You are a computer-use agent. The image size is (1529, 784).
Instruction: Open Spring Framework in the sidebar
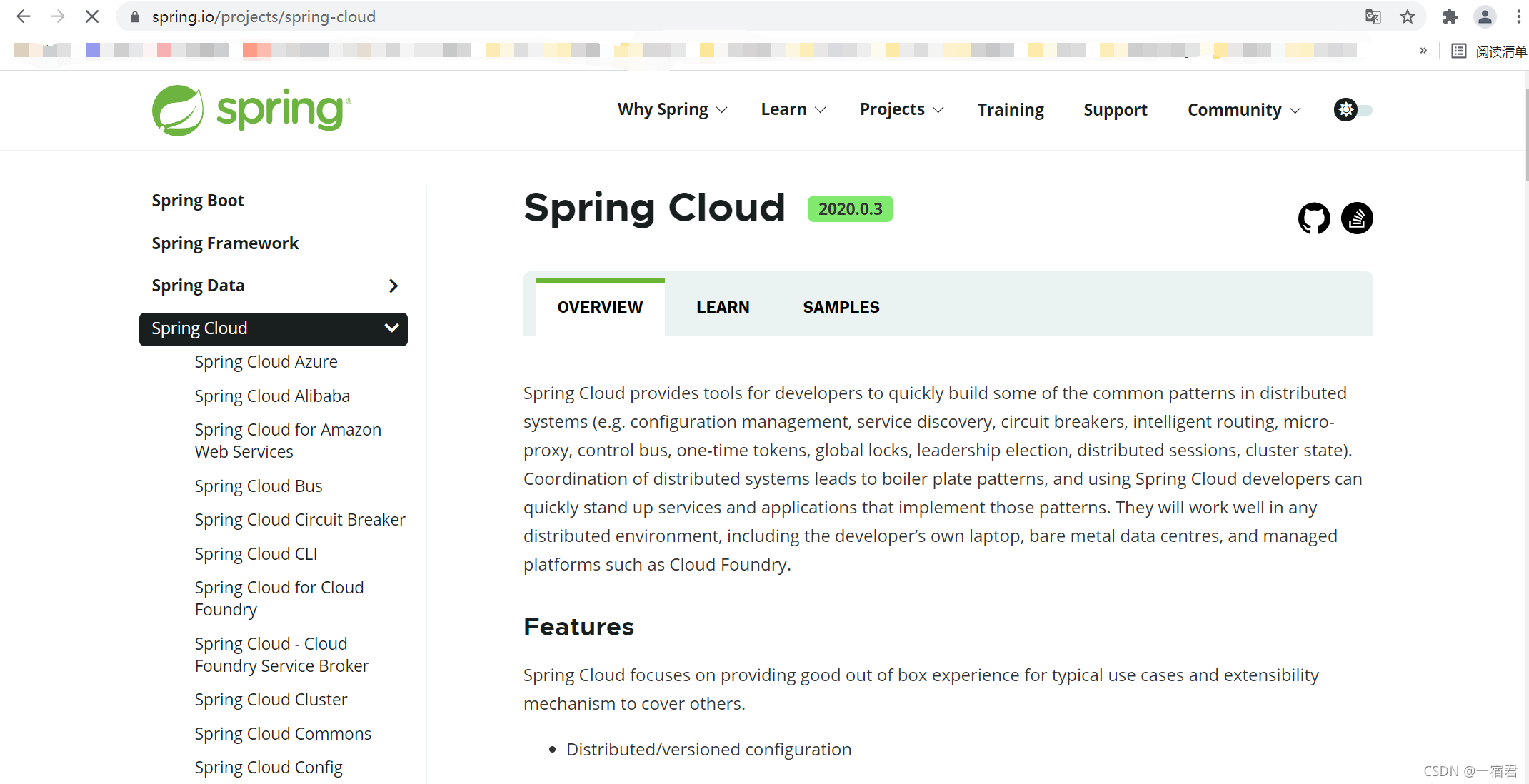[x=225, y=243]
